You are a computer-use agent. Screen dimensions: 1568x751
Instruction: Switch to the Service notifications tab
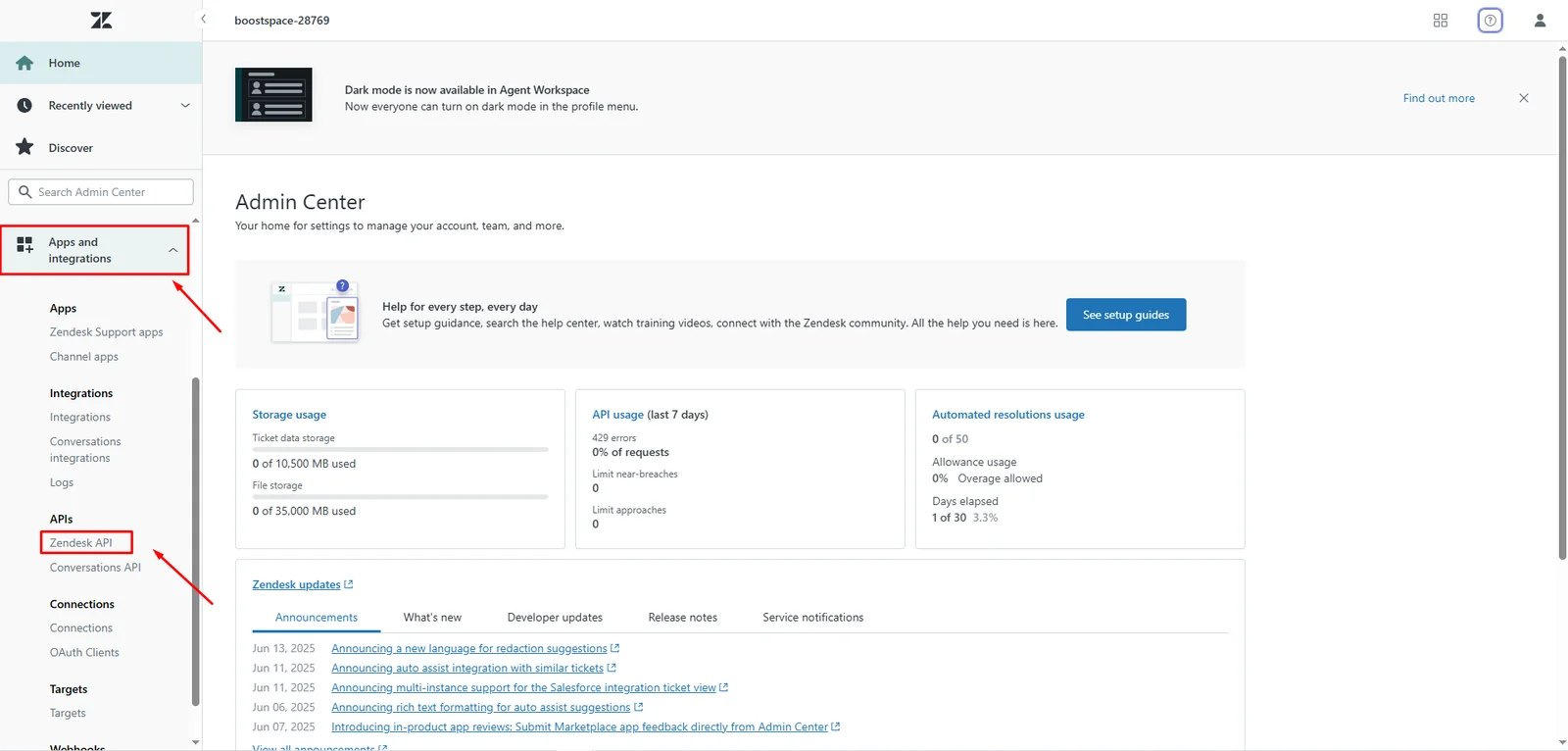coord(813,618)
